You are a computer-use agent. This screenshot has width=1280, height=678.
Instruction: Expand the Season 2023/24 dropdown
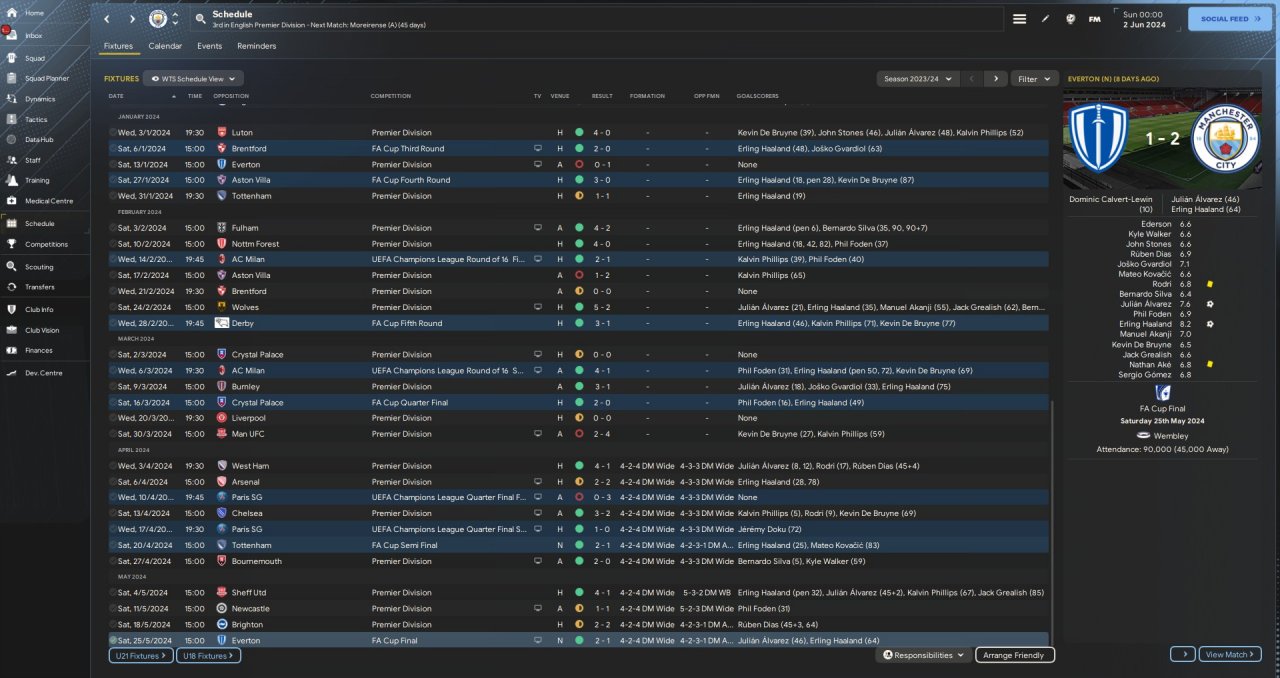click(x=918, y=78)
